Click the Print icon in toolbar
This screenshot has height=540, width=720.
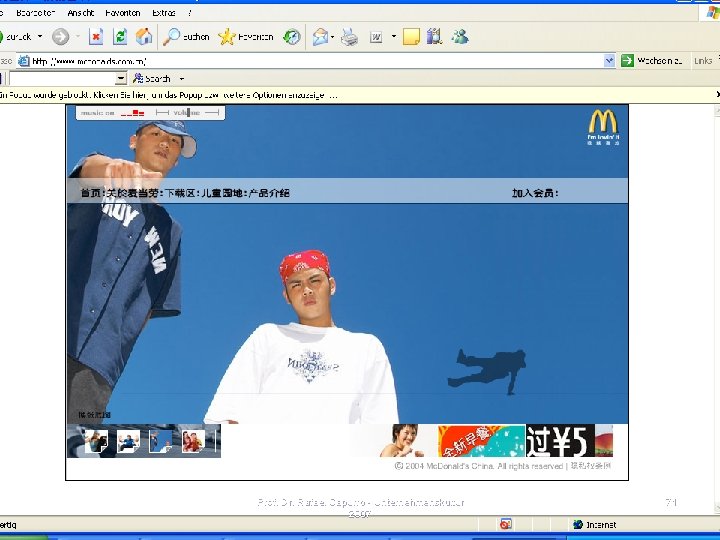click(x=349, y=37)
